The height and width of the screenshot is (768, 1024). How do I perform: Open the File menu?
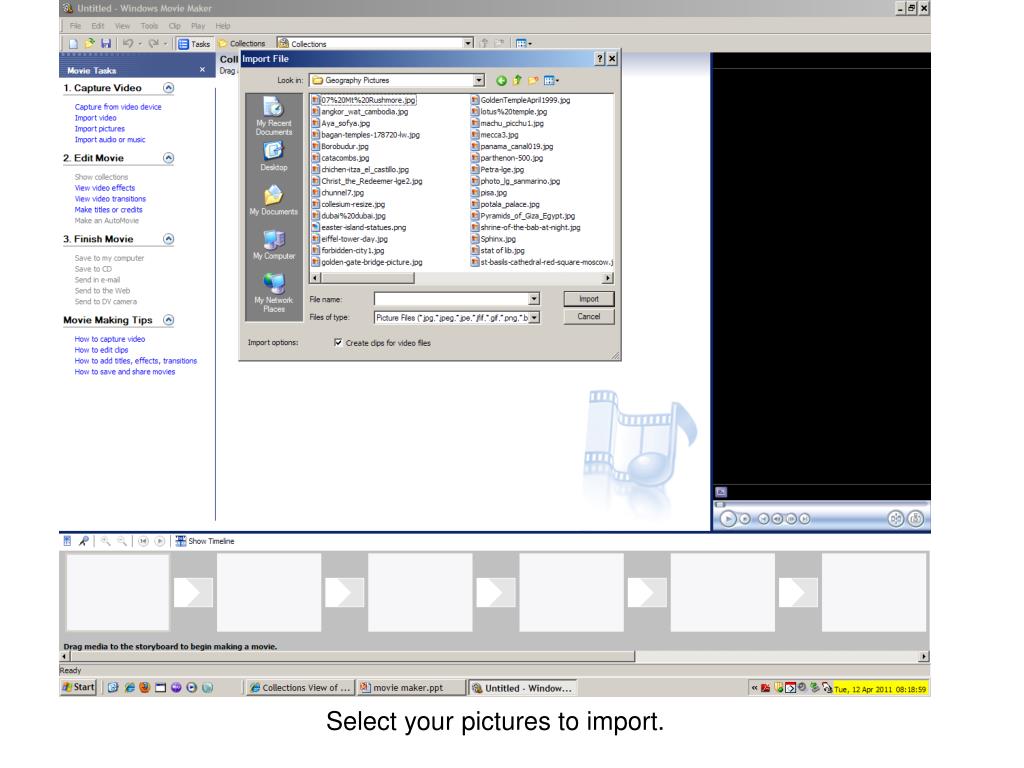pos(76,26)
